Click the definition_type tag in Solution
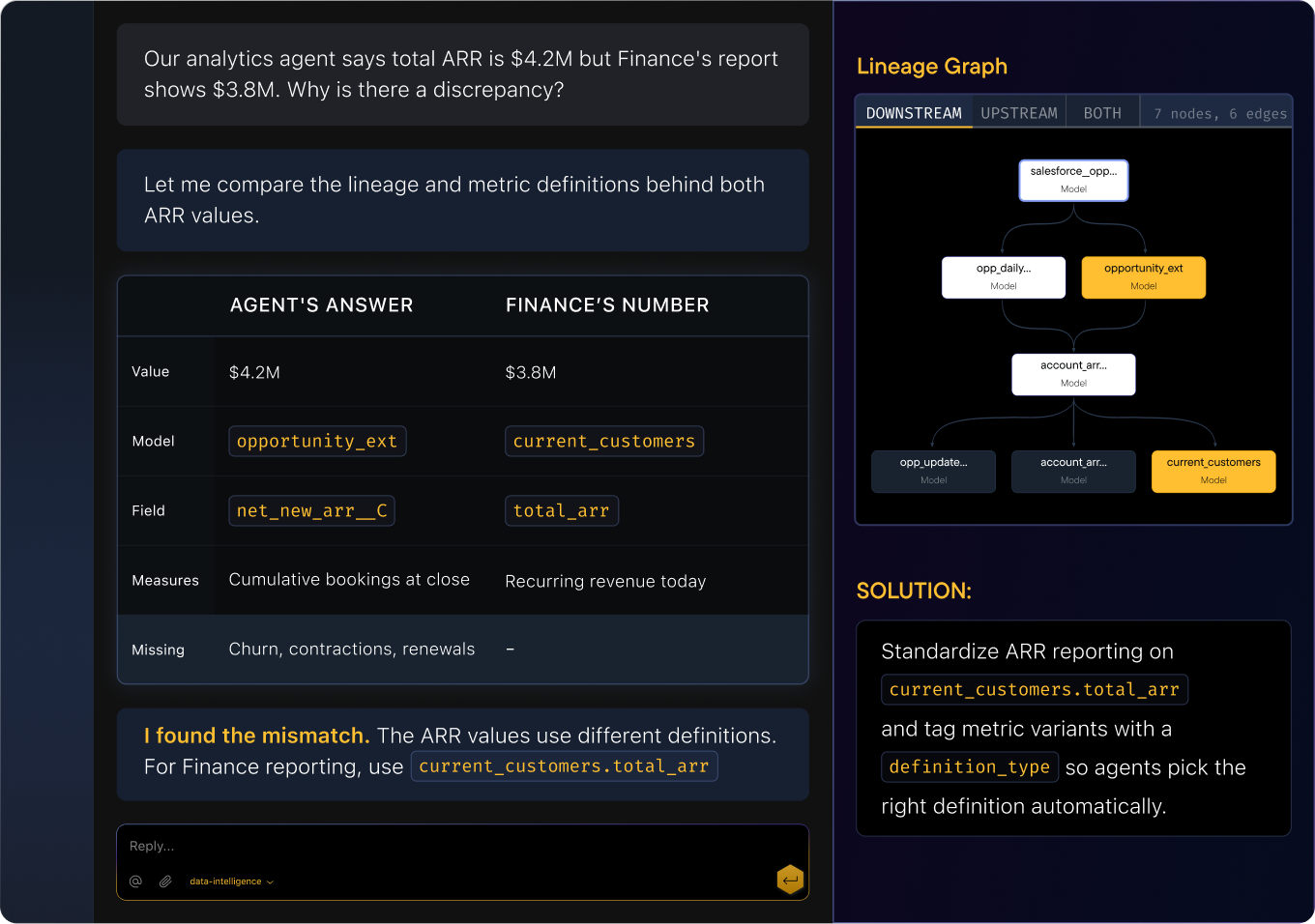This screenshot has height=924, width=1315. click(x=969, y=767)
